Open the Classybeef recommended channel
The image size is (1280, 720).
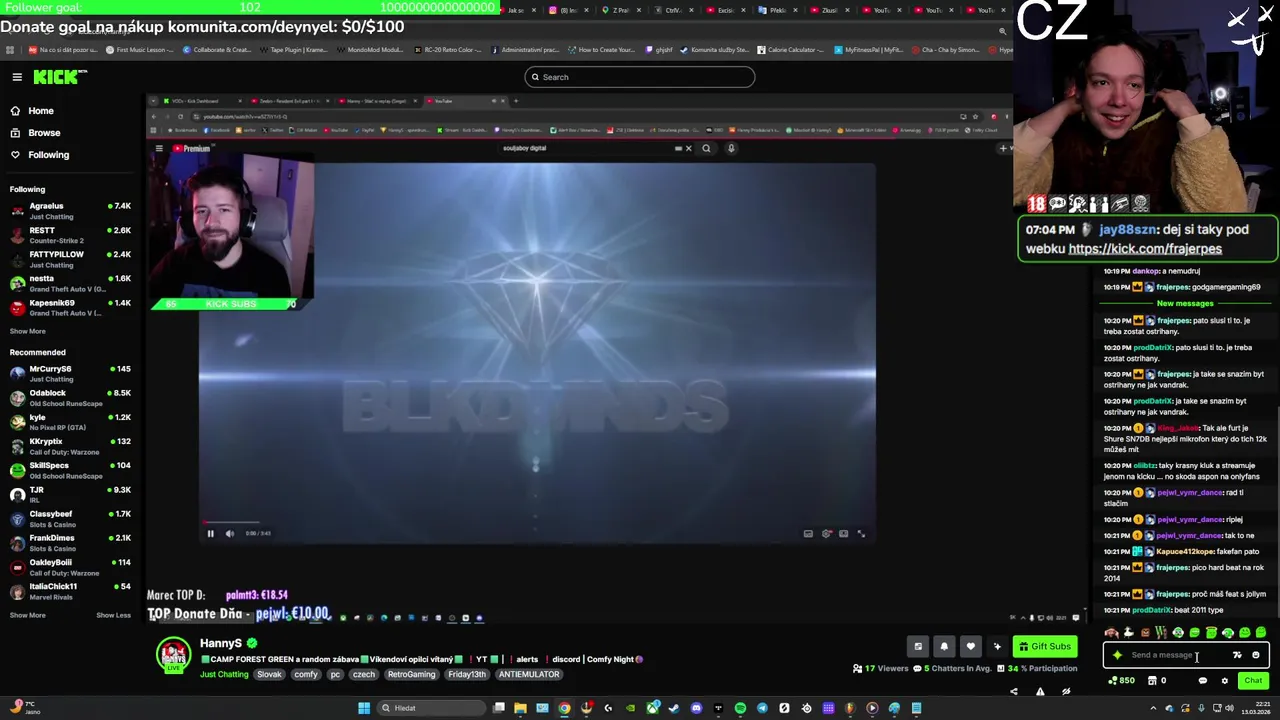[x=70, y=518]
